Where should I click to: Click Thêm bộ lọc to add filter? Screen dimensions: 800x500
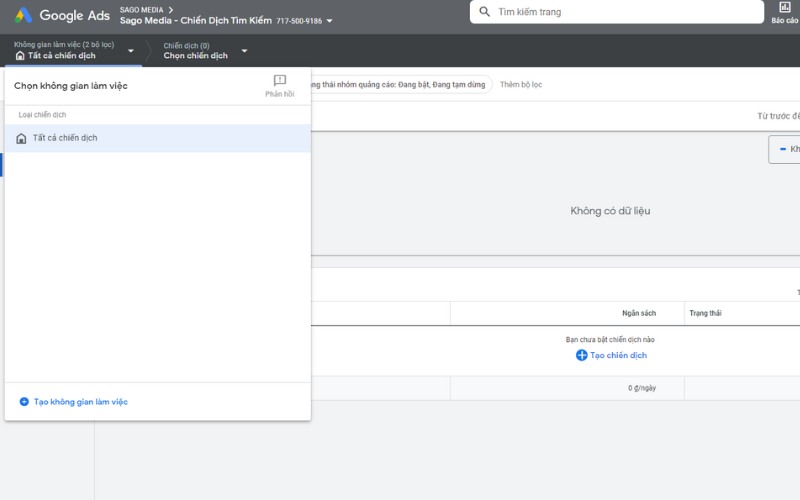(521, 85)
